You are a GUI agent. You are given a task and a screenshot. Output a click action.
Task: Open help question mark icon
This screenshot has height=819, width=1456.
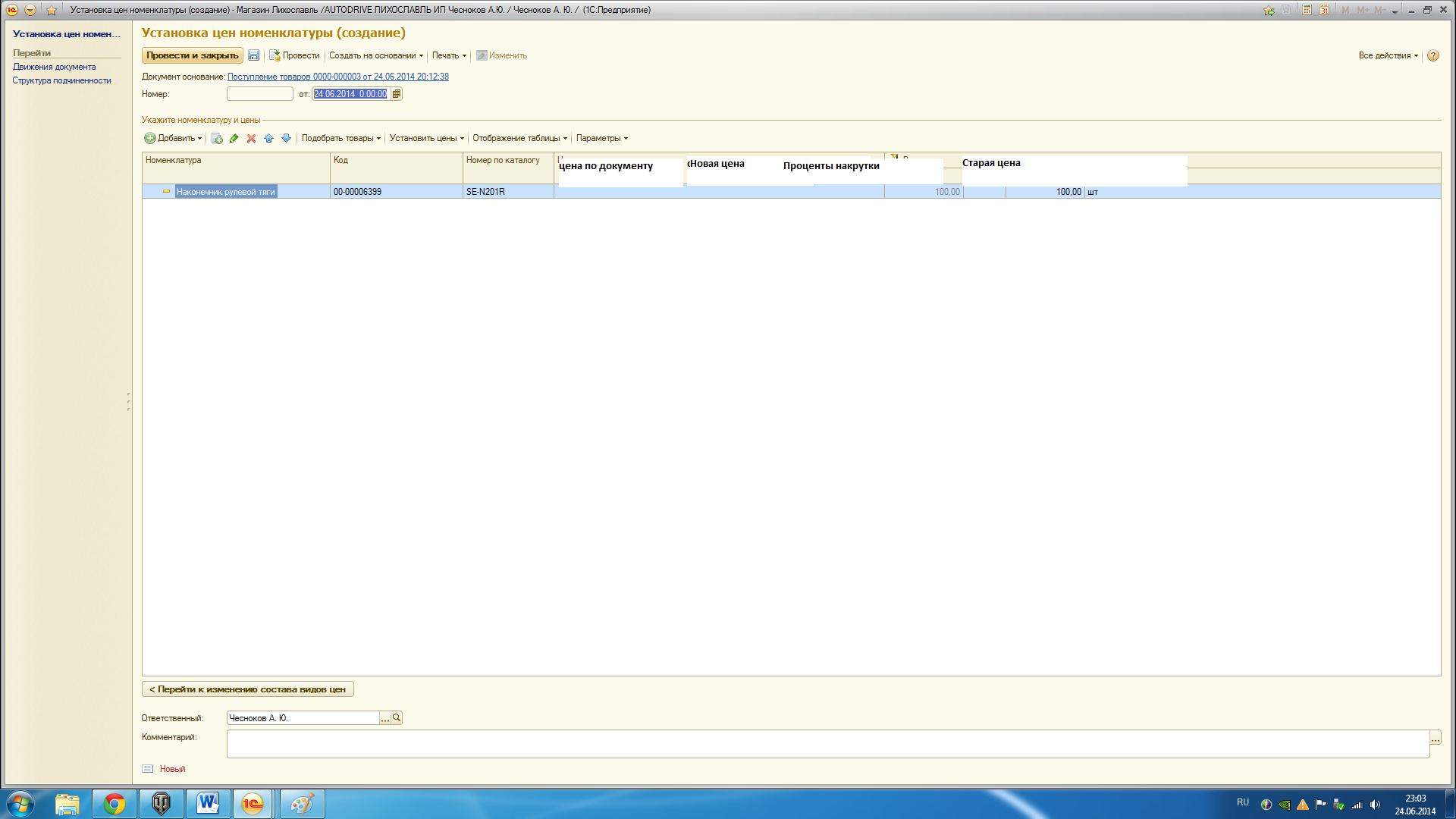1432,55
